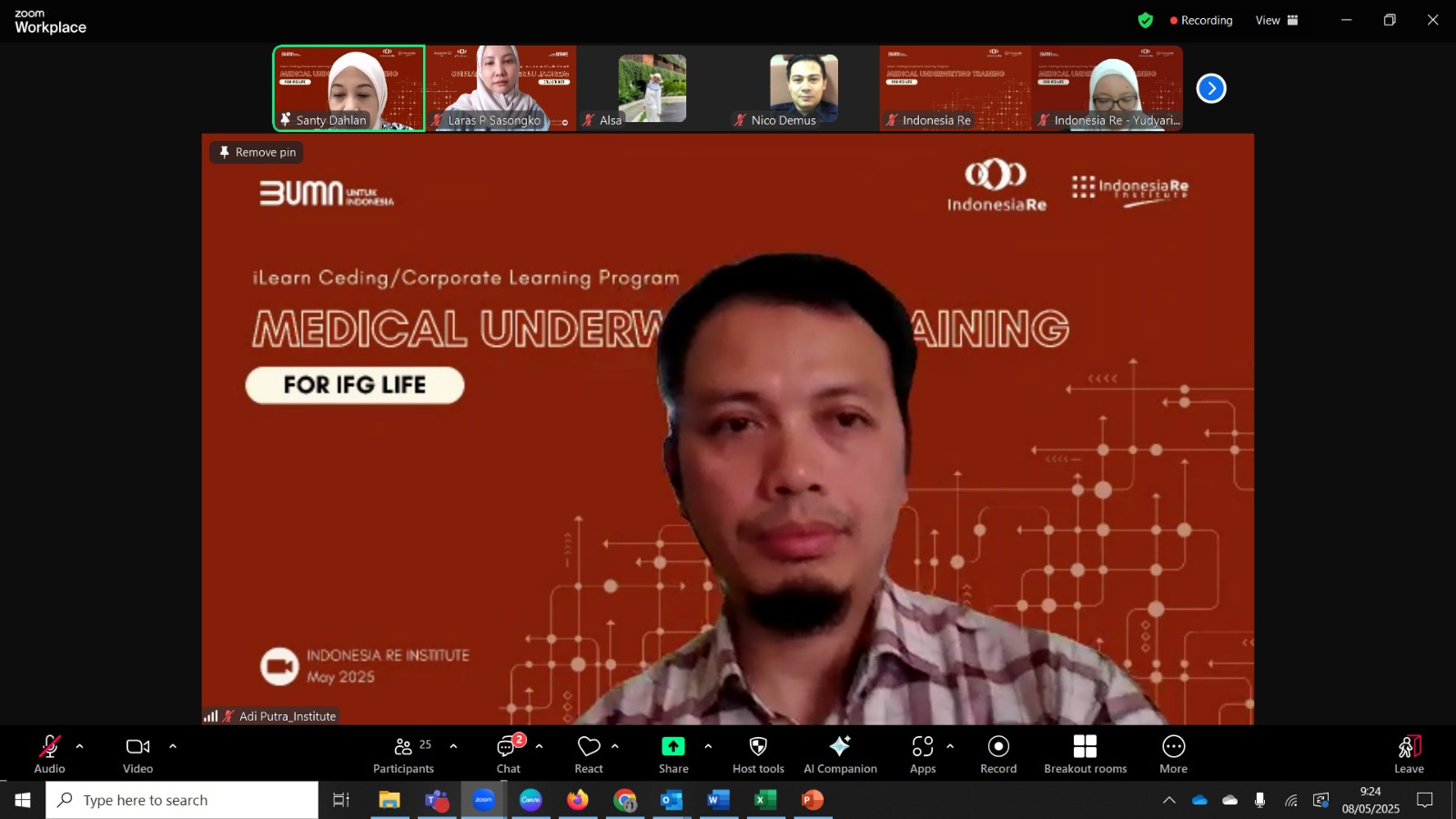Expand video options arrow next to Video
Image resolution: width=1456 pixels, height=819 pixels.
[x=173, y=746]
